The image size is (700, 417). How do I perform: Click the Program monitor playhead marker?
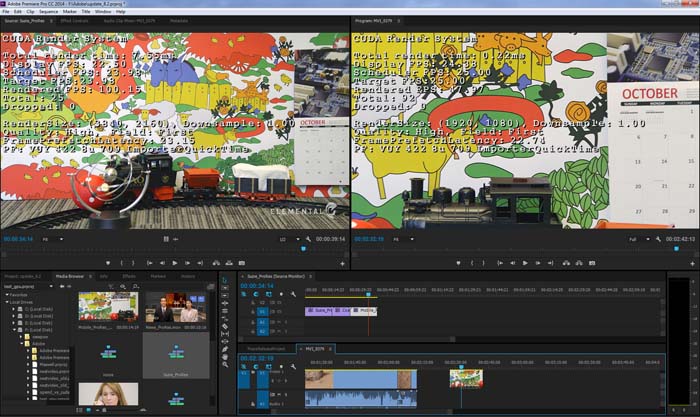point(676,249)
